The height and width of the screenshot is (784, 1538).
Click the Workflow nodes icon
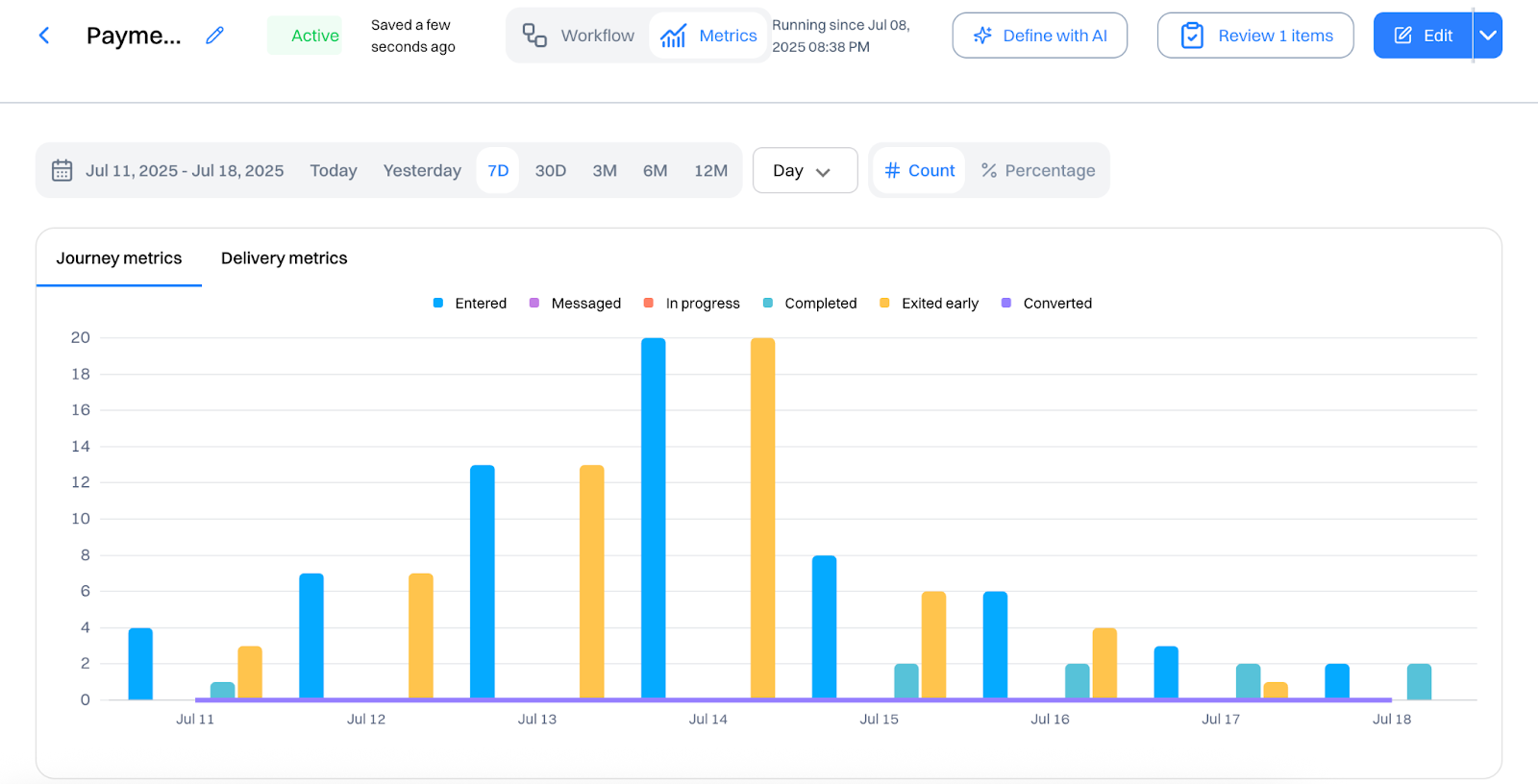534,36
